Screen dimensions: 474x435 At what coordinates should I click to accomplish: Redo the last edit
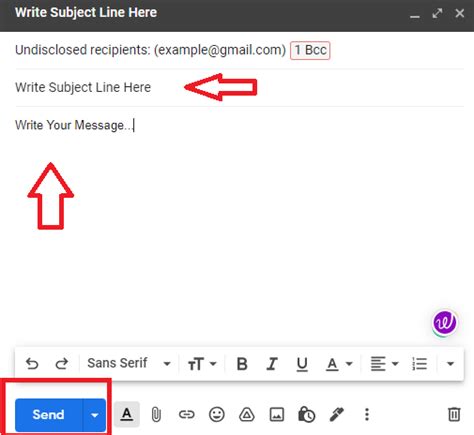pyautogui.click(x=62, y=364)
